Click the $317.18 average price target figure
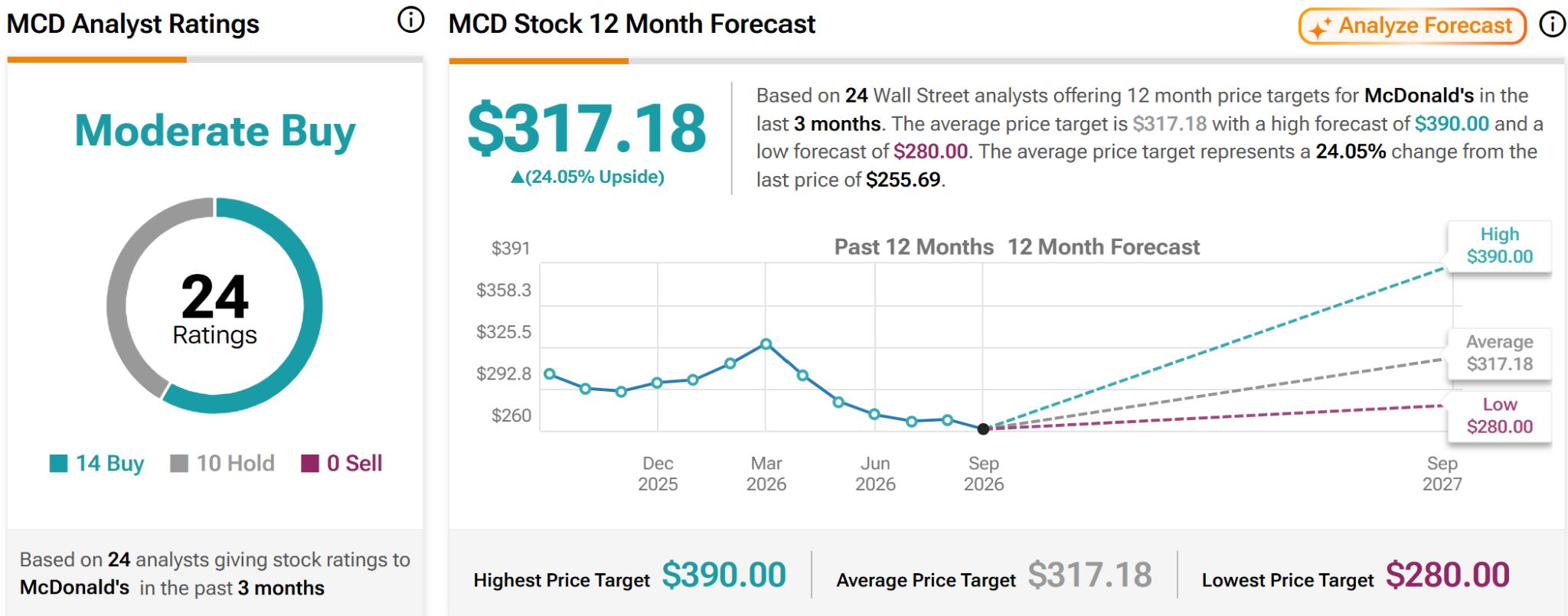Viewport: 1568px width, 616px height. point(586,128)
